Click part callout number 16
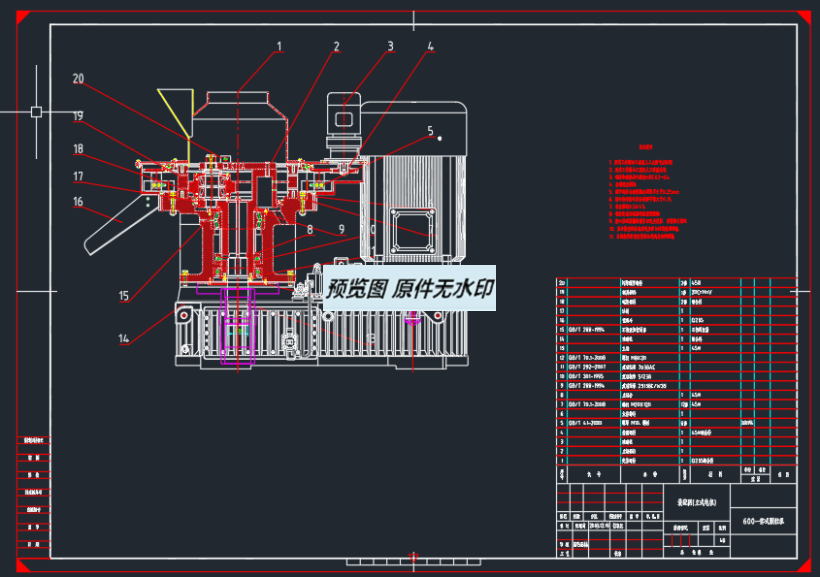 [x=78, y=201]
